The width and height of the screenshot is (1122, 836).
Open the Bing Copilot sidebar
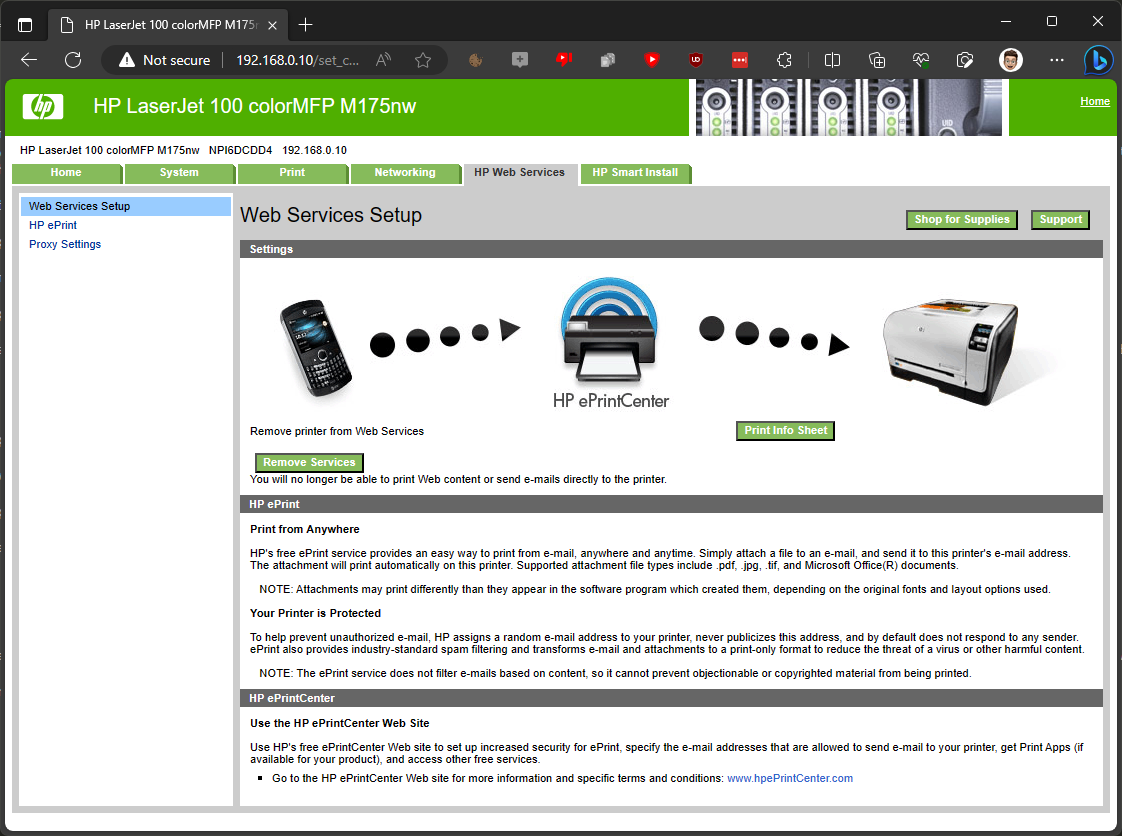[1098, 60]
